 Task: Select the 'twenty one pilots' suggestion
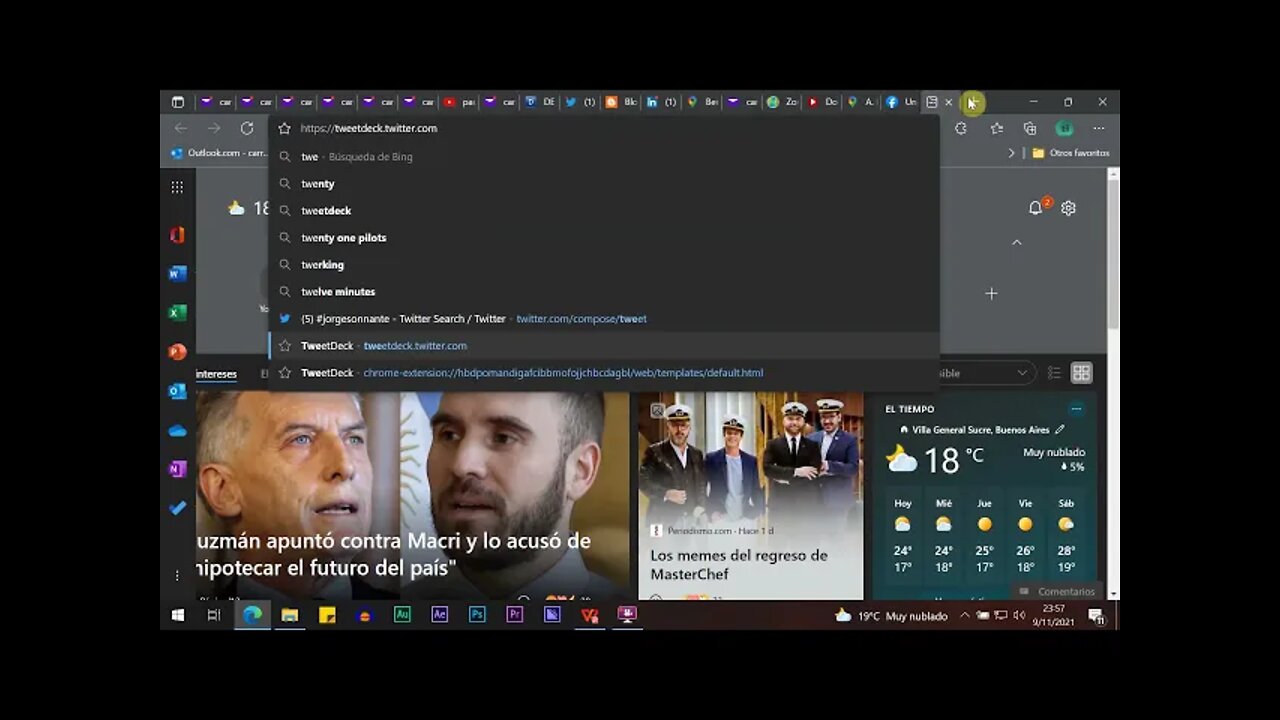[604, 238]
